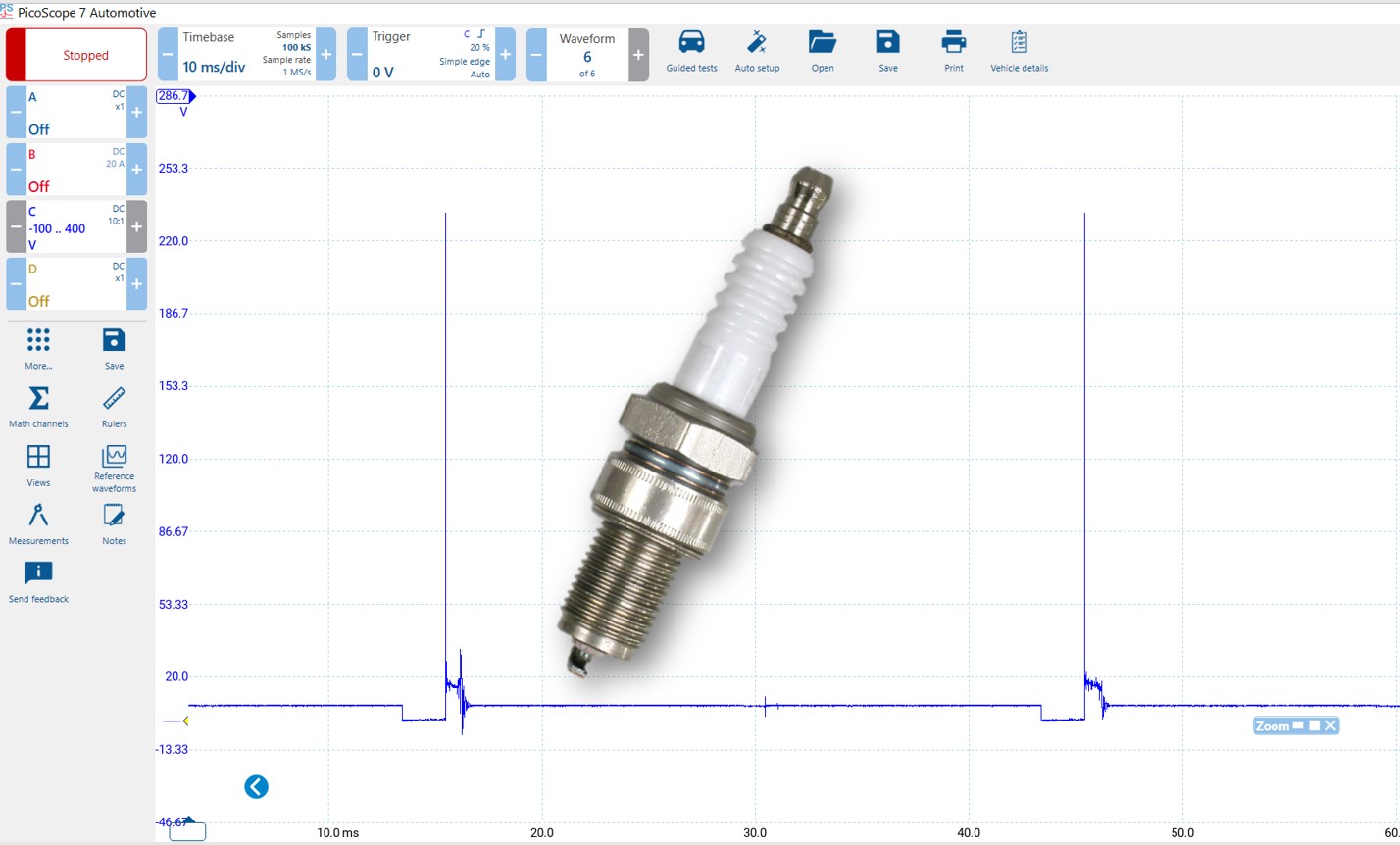The width and height of the screenshot is (1400, 845).
Task: Lower the trigger level with the minus button
Action: tap(357, 55)
